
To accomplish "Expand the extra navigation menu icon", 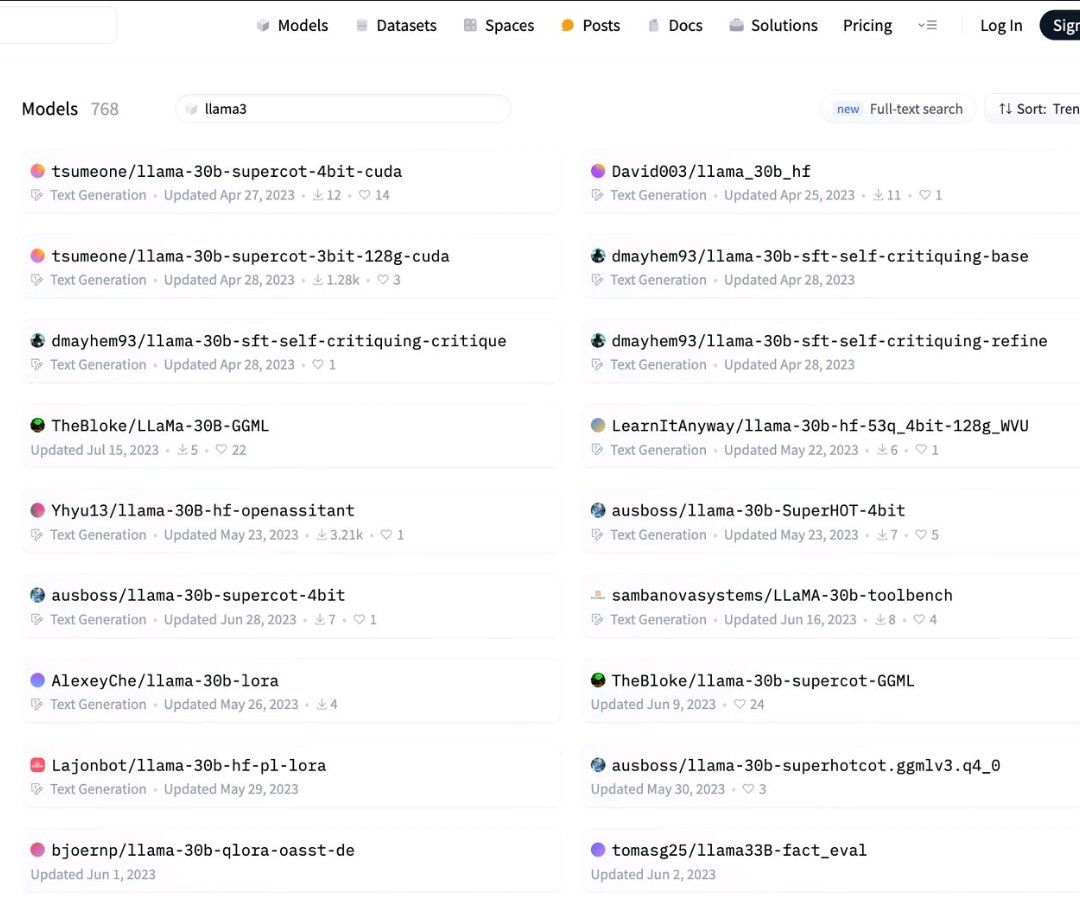I will pyautogui.click(x=927, y=25).
